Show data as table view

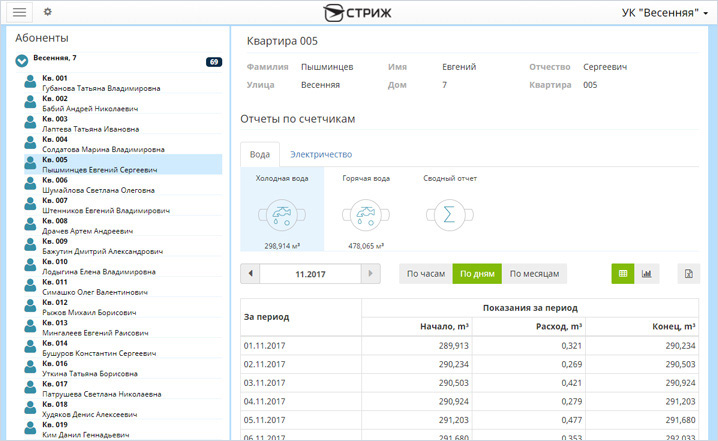coord(623,274)
